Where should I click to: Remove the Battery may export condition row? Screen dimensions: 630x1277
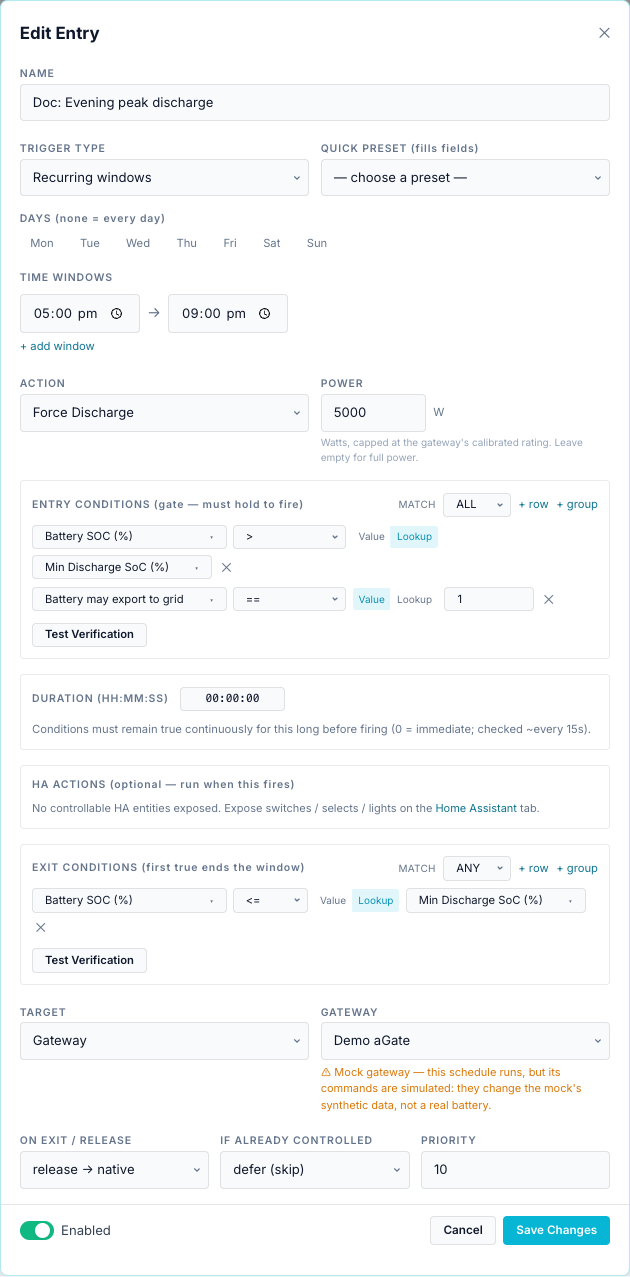point(548,599)
